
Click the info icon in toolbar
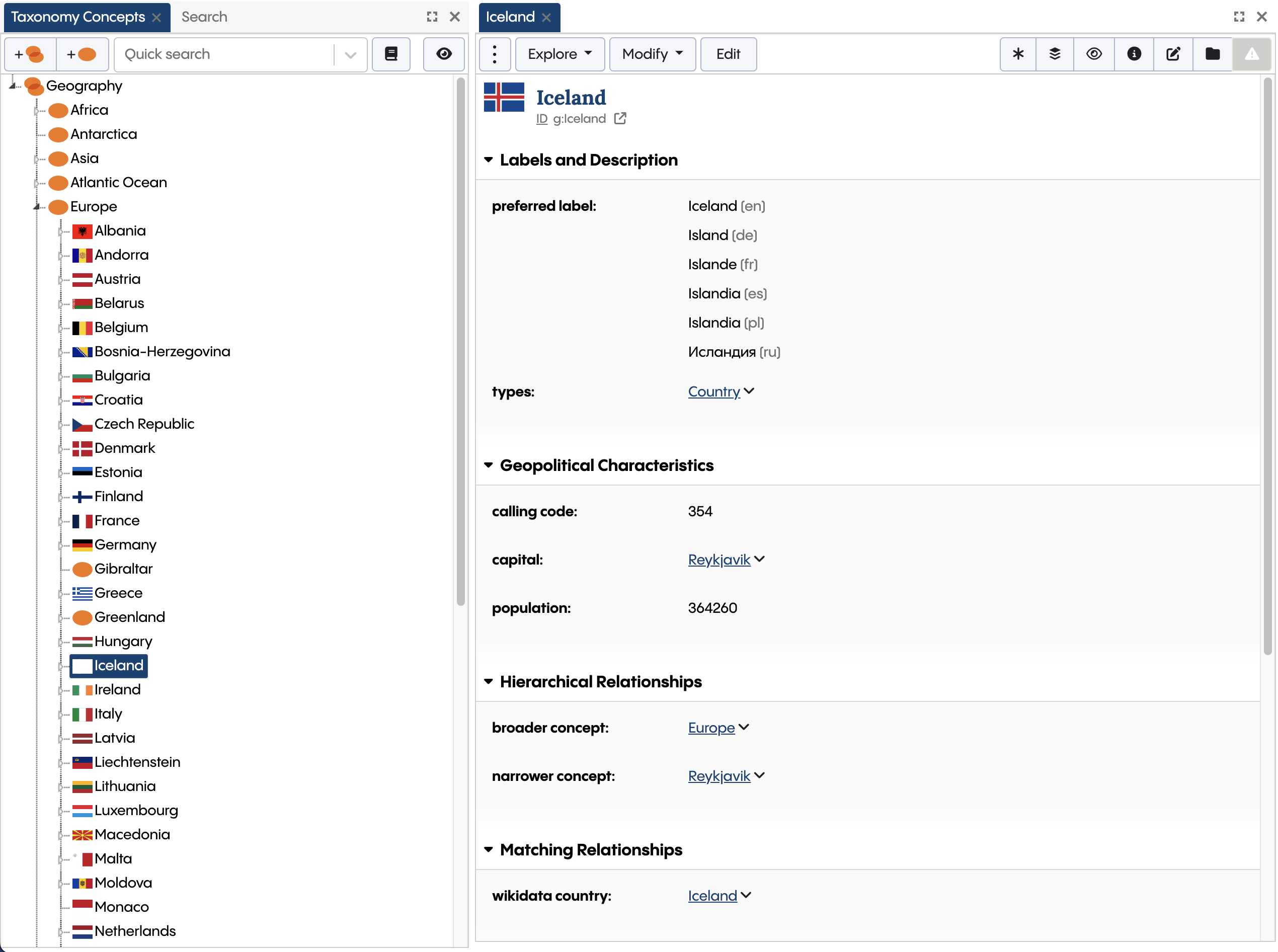1134,54
